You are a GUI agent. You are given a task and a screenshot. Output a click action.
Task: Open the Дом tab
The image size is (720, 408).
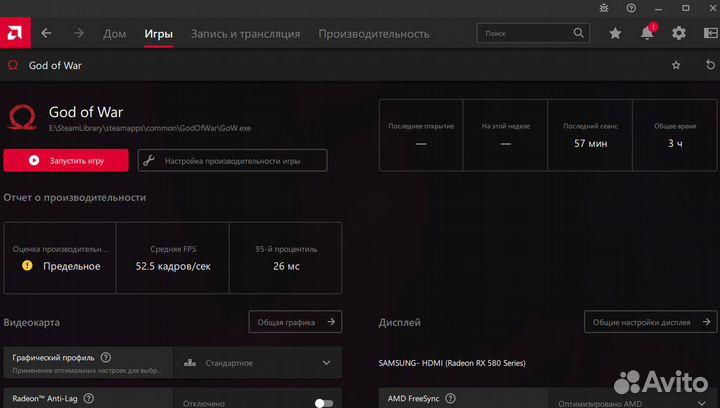114,34
